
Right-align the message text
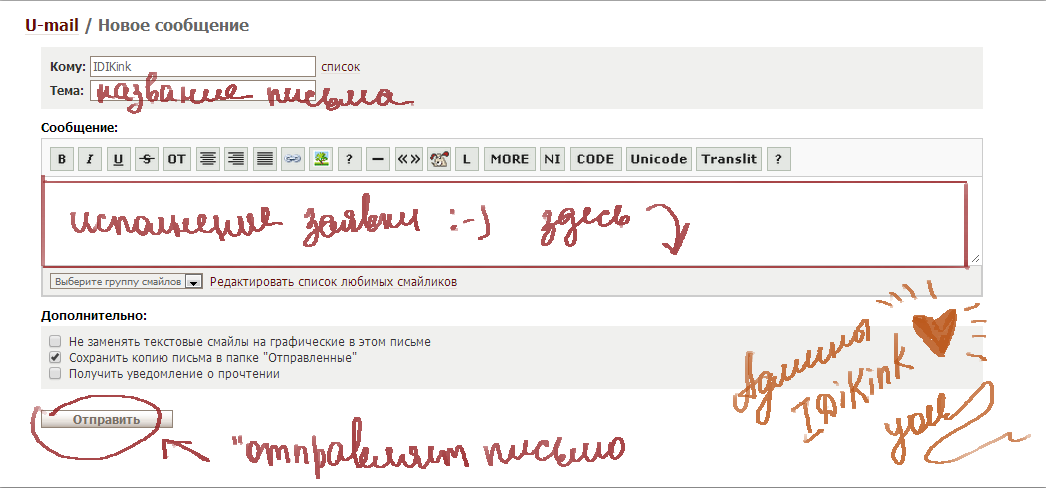(x=236, y=159)
